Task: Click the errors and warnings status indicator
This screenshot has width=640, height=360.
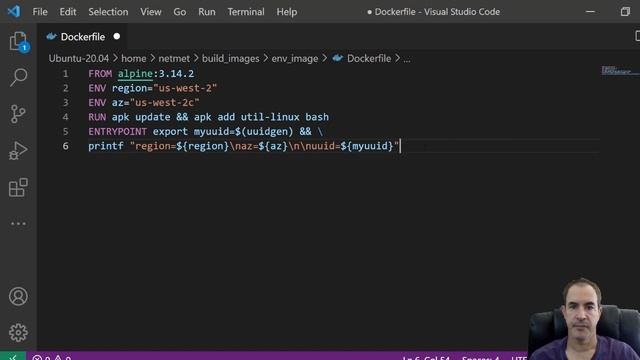Action: (x=51, y=357)
